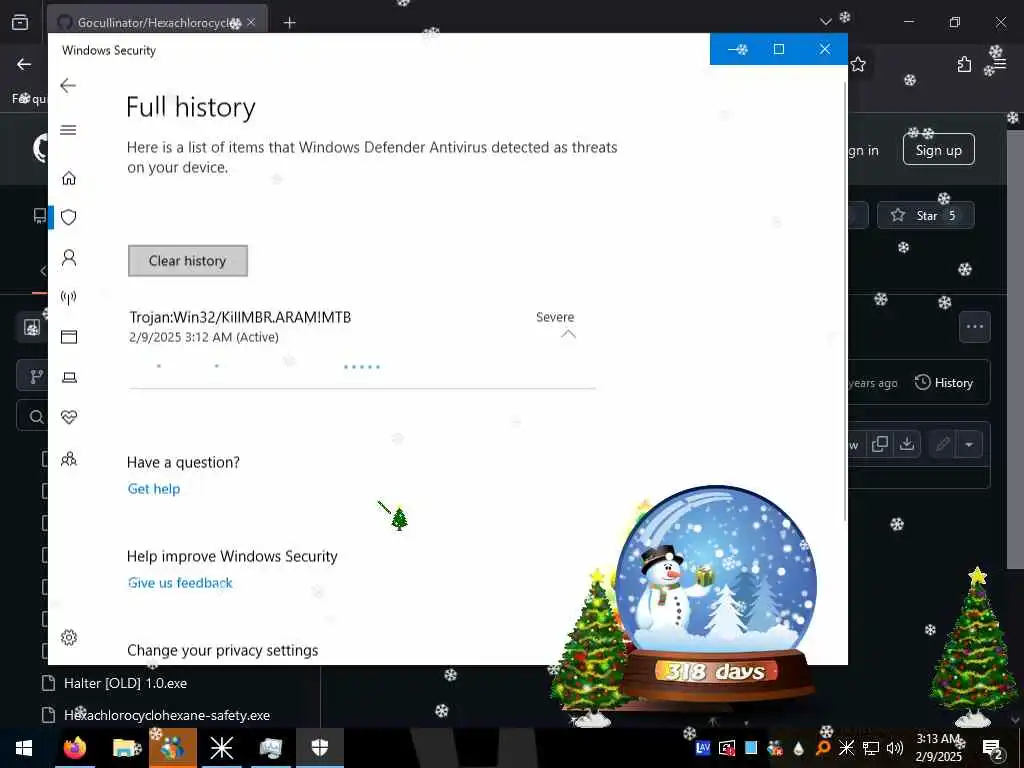
Task: Open Family options icon
Action: tap(69, 459)
